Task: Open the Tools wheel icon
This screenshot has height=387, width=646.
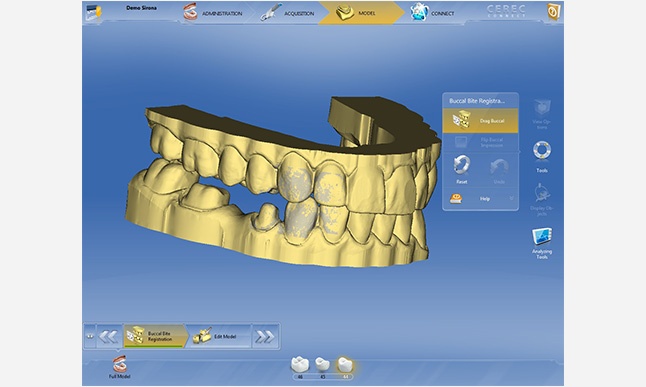Action: (x=542, y=150)
